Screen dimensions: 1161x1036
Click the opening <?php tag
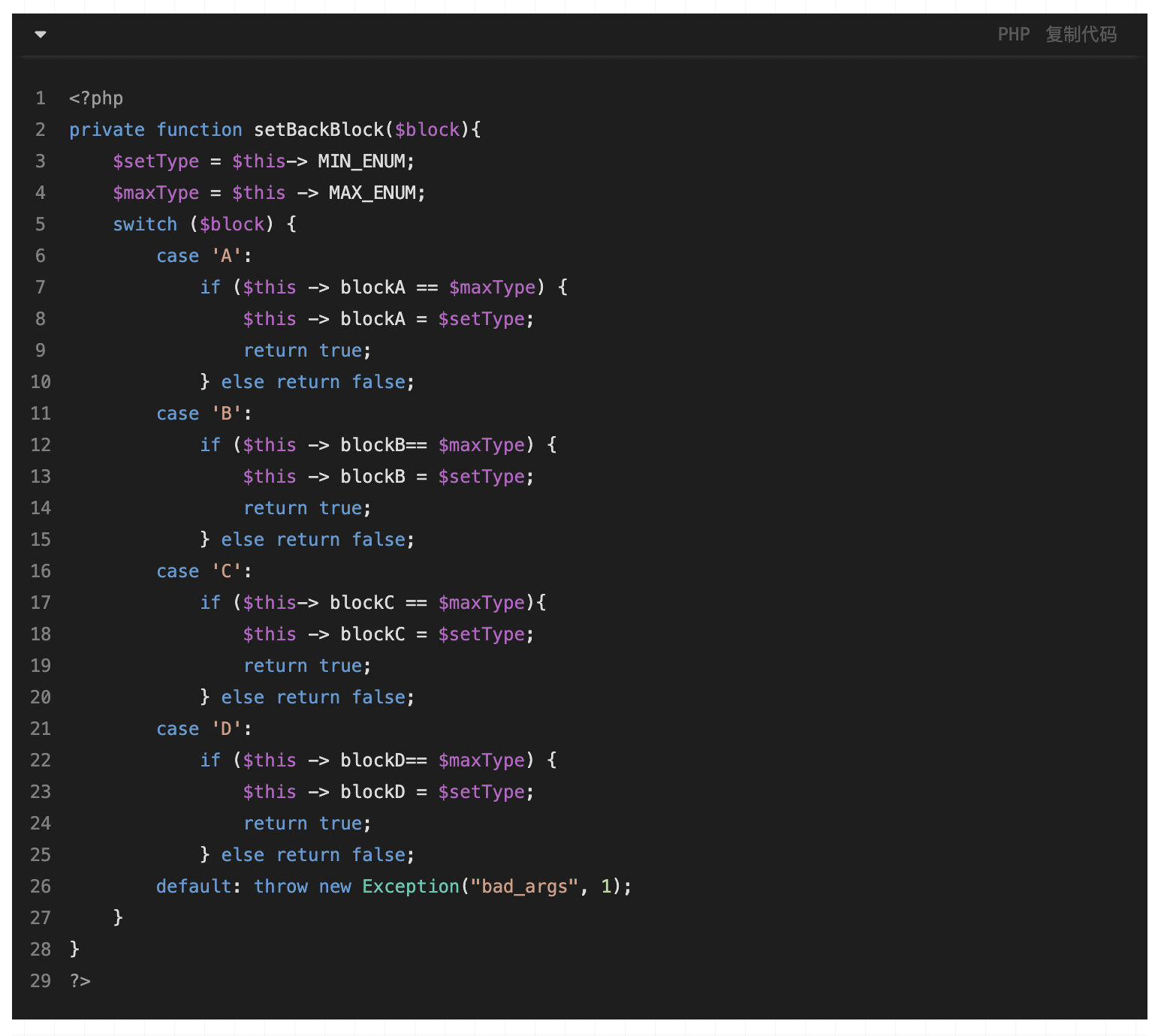point(96,98)
